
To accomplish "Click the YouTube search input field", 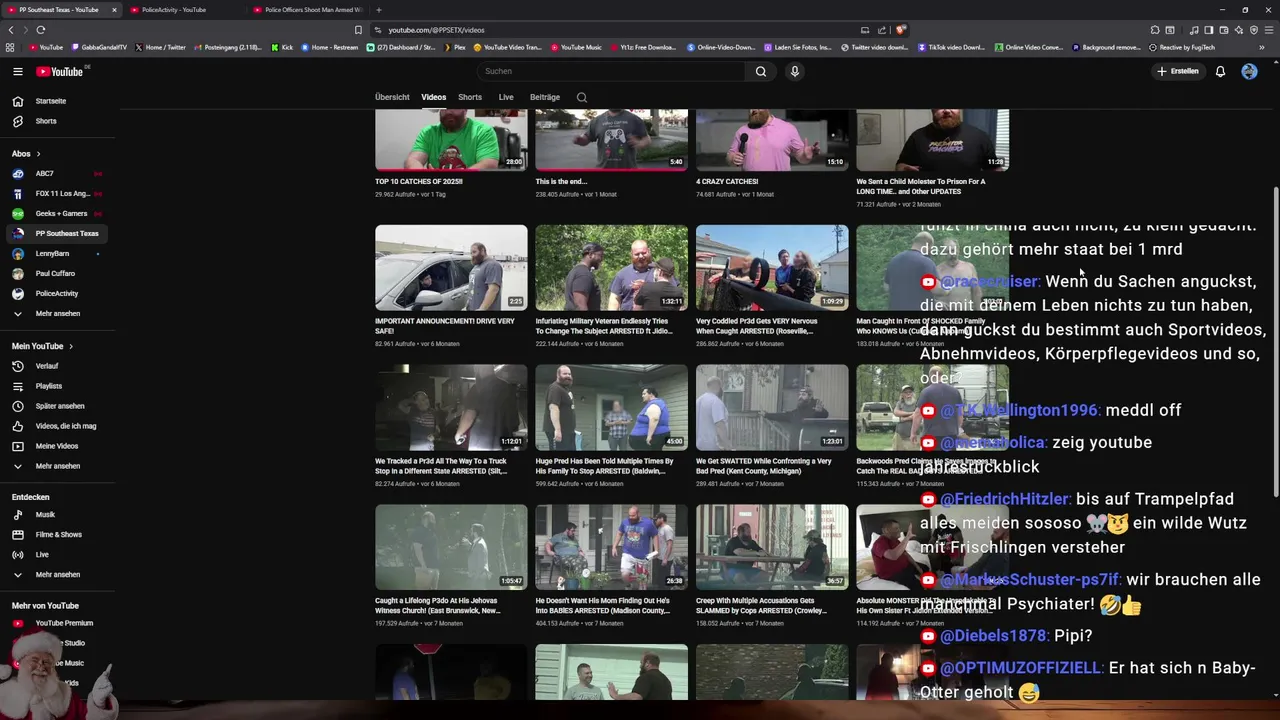I will click(611, 71).
